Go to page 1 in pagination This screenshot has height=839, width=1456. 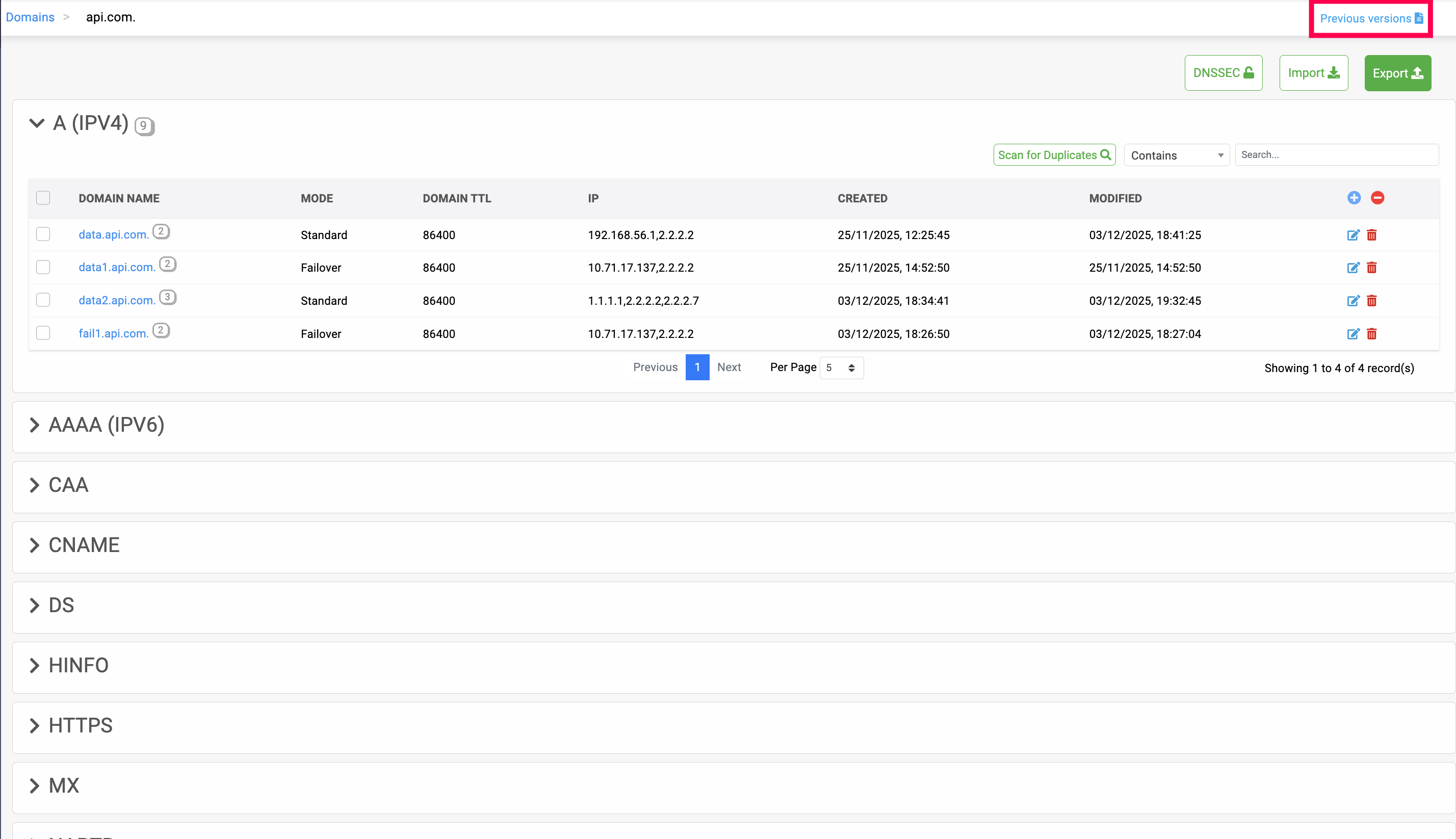696,367
